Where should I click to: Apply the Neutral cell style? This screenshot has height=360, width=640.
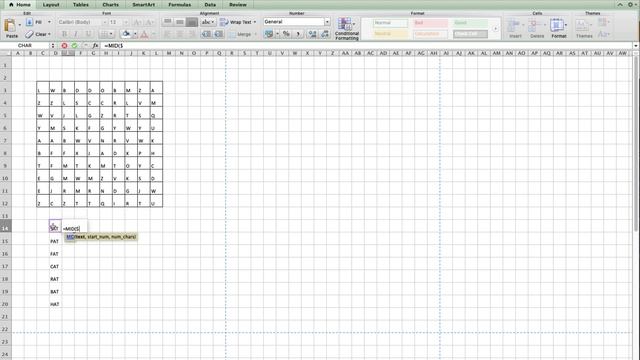390,34
